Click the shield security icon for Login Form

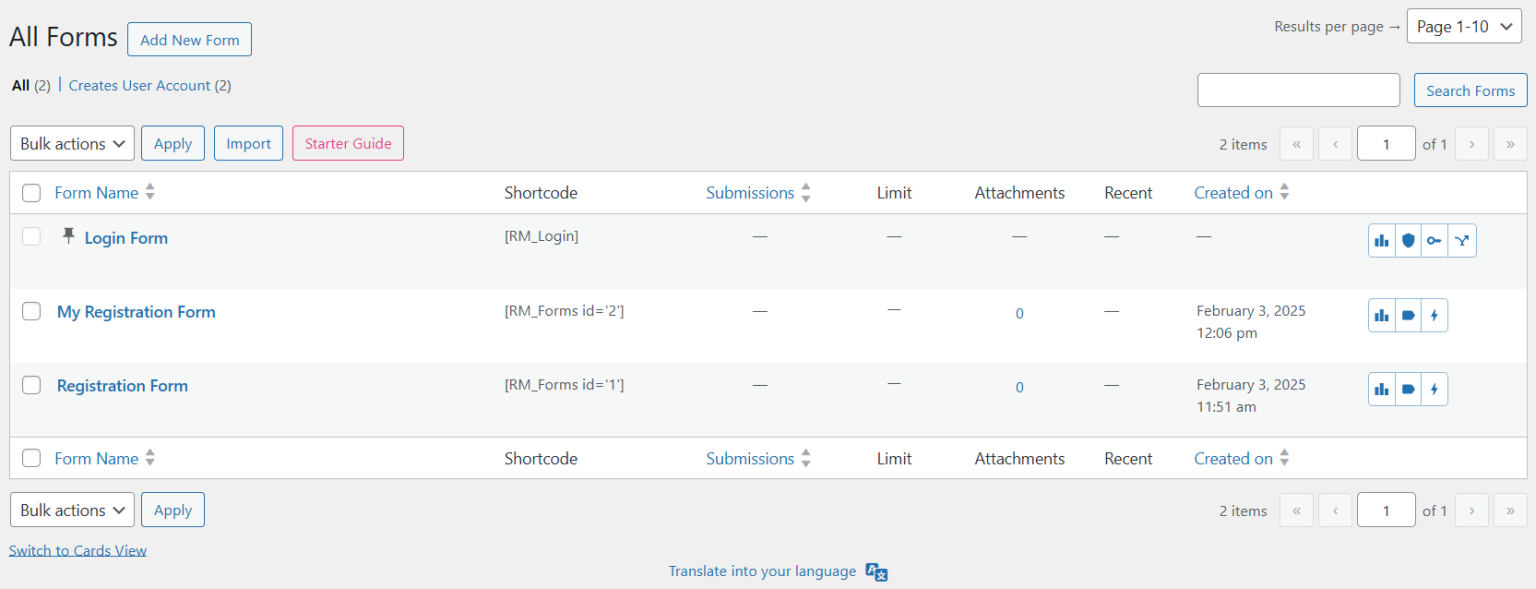(1408, 240)
